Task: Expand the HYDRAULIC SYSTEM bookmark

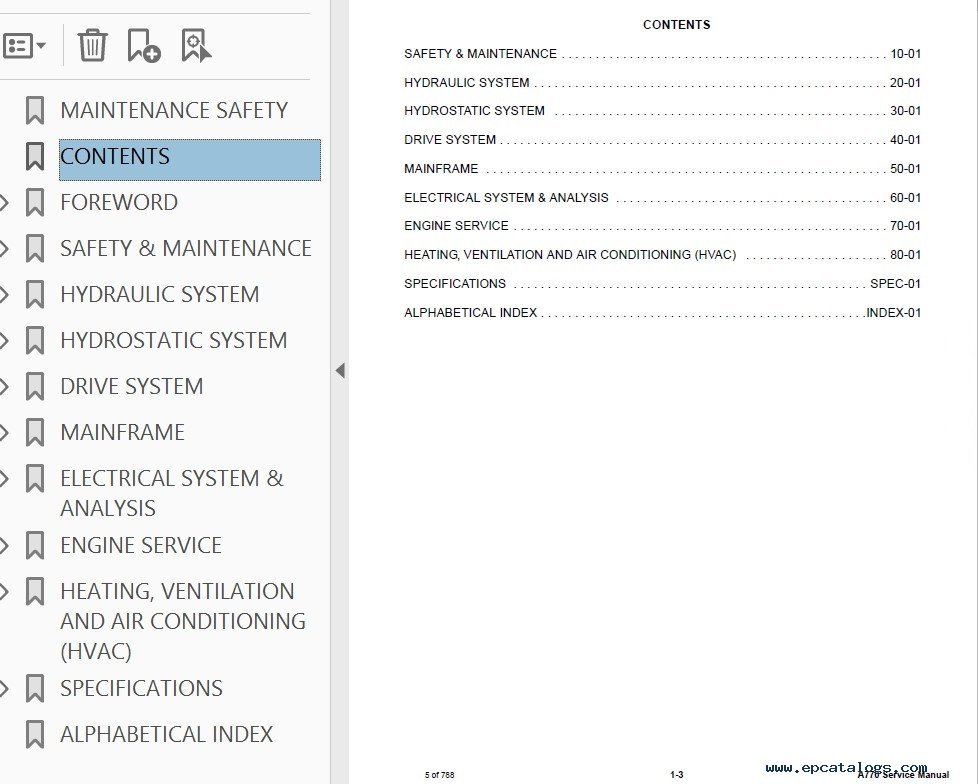Action: 5,295
